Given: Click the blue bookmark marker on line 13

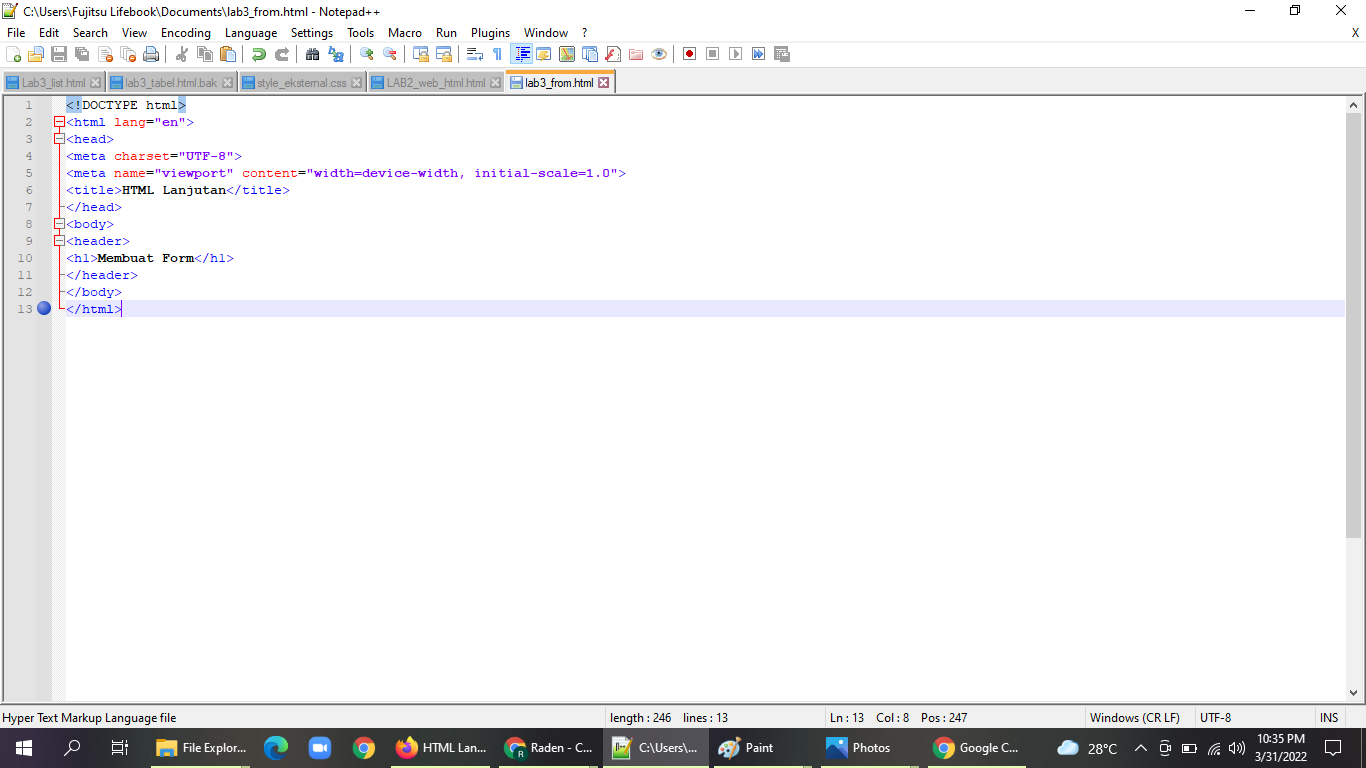Looking at the screenshot, I should [44, 308].
